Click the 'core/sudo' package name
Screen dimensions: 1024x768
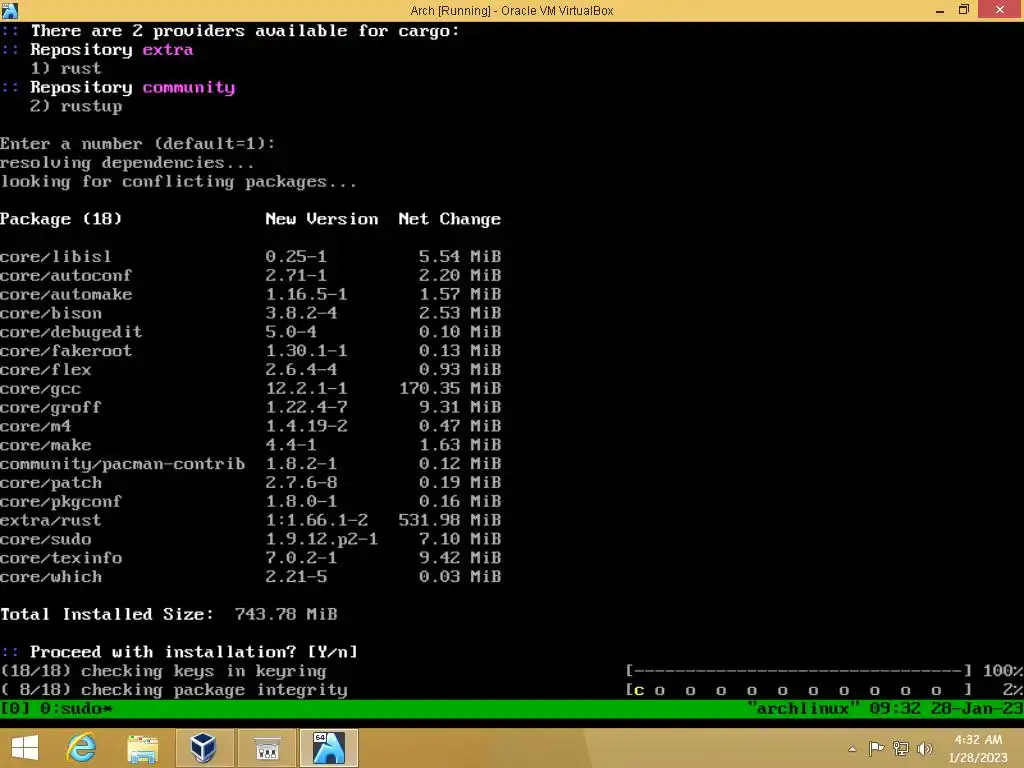(x=45, y=539)
